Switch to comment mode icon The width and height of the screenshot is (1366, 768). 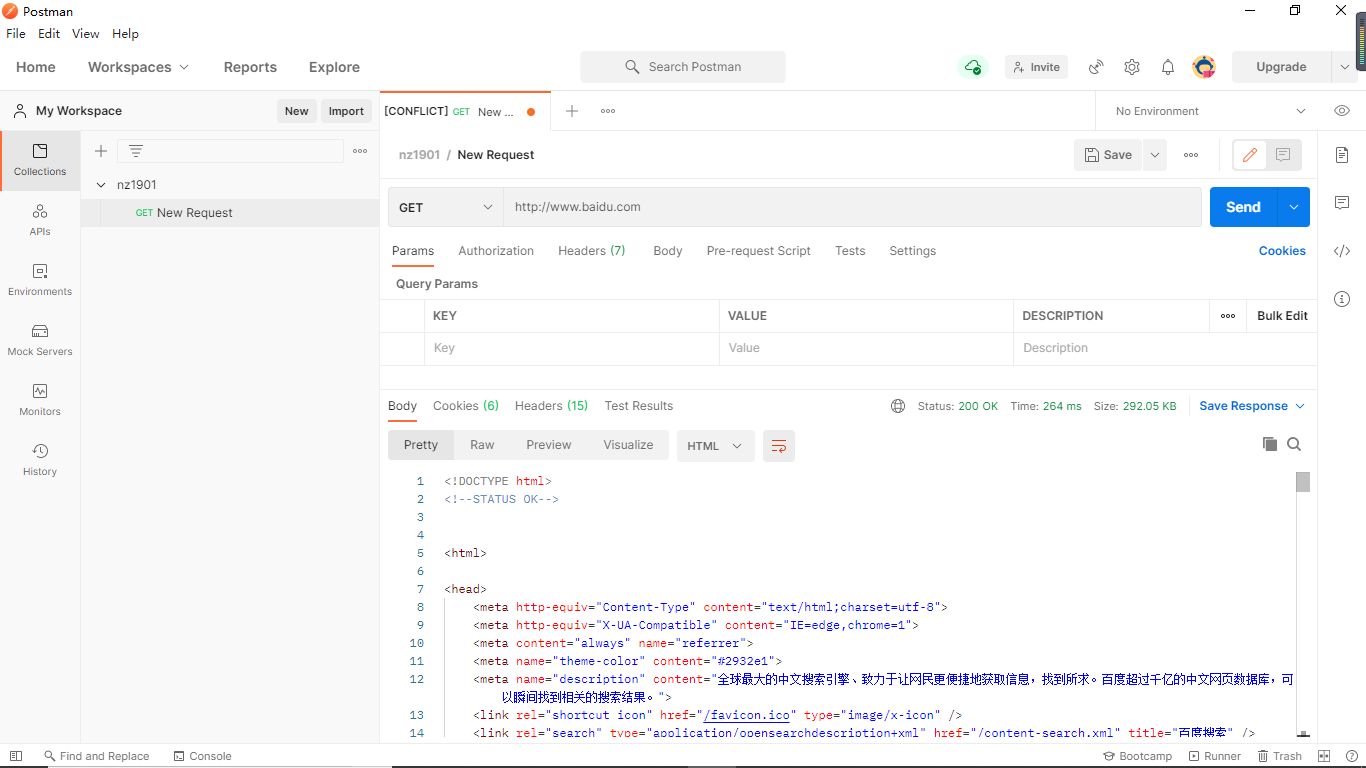coord(1283,155)
